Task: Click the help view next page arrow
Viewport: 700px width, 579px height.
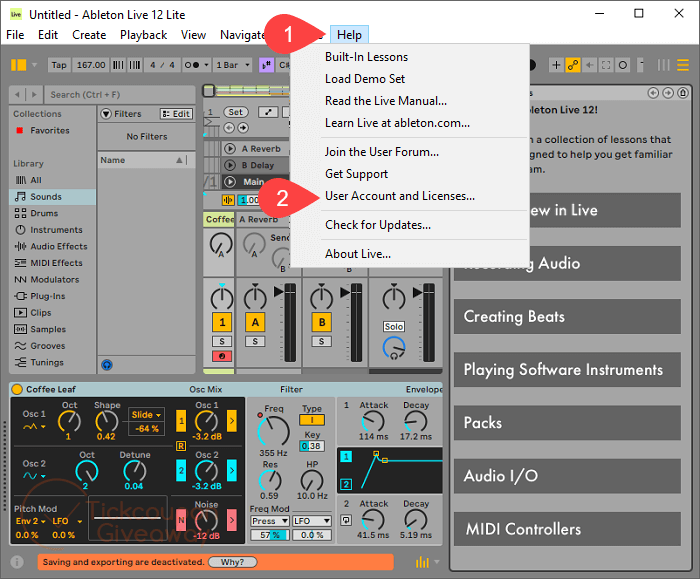Action: click(668, 93)
